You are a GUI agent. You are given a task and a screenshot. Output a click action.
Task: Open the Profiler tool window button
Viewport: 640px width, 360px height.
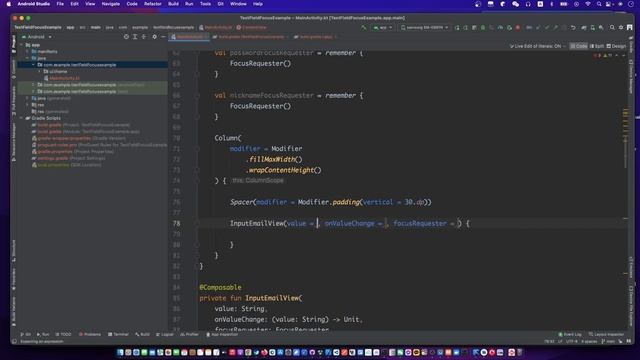[189, 334]
